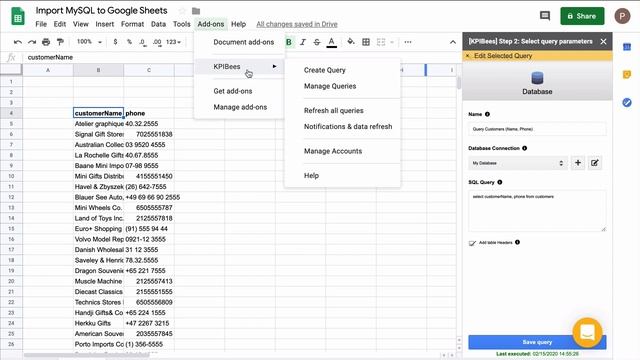Open the My Database connection dropdown
The width and height of the screenshot is (640, 360).
pyautogui.click(x=518, y=163)
